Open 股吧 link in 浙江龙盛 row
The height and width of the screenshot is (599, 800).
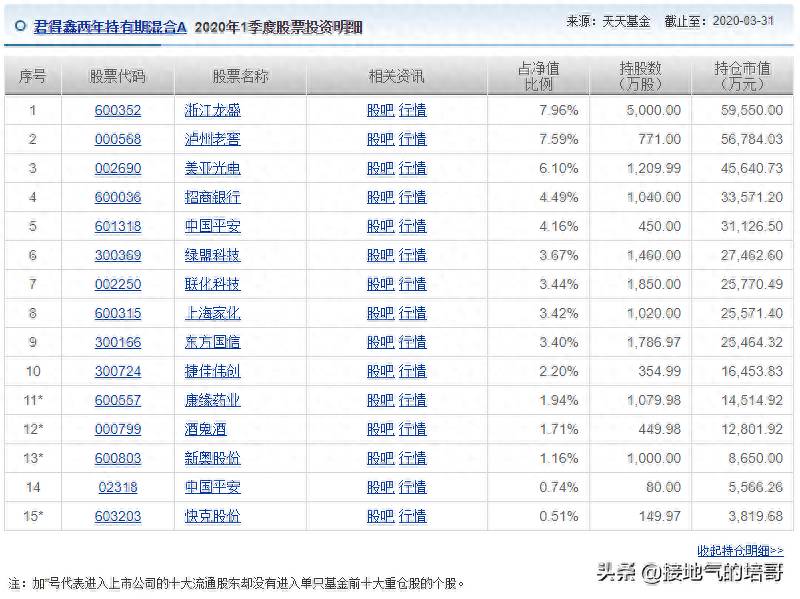tap(381, 110)
